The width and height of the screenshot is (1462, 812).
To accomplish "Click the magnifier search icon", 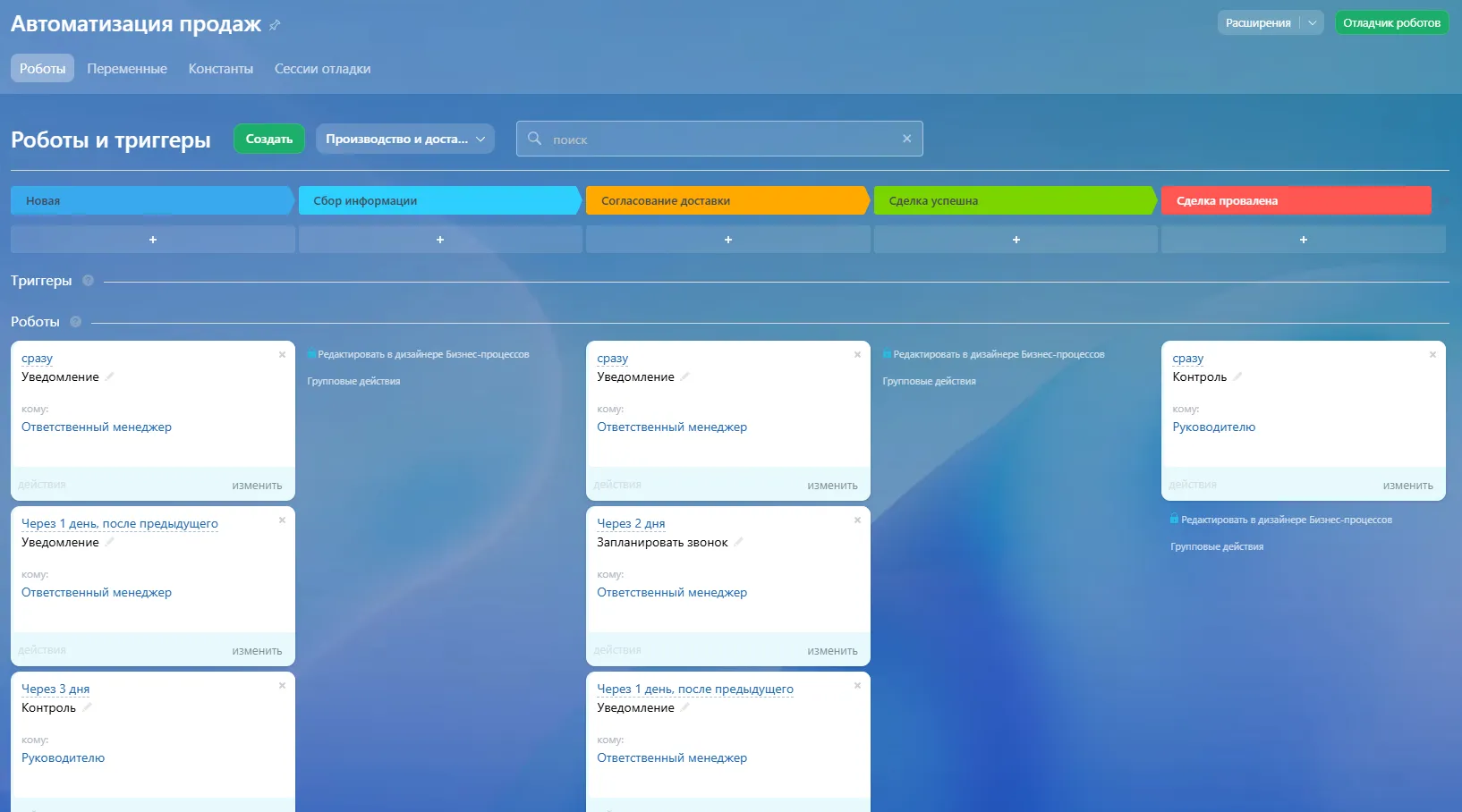I will pos(534,139).
